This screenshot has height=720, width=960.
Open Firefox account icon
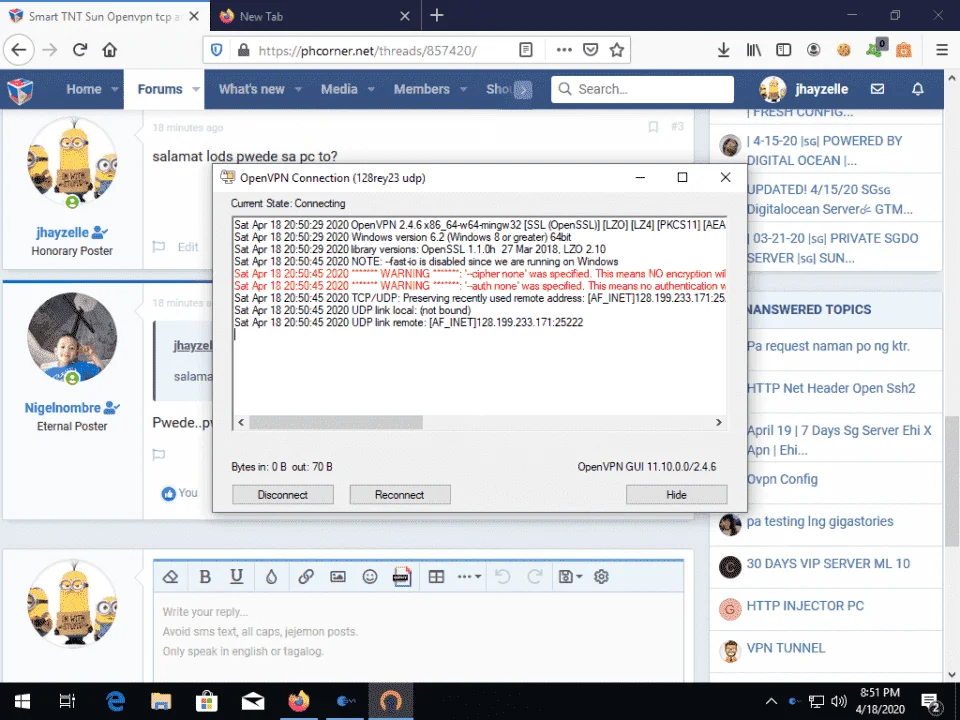(813, 50)
